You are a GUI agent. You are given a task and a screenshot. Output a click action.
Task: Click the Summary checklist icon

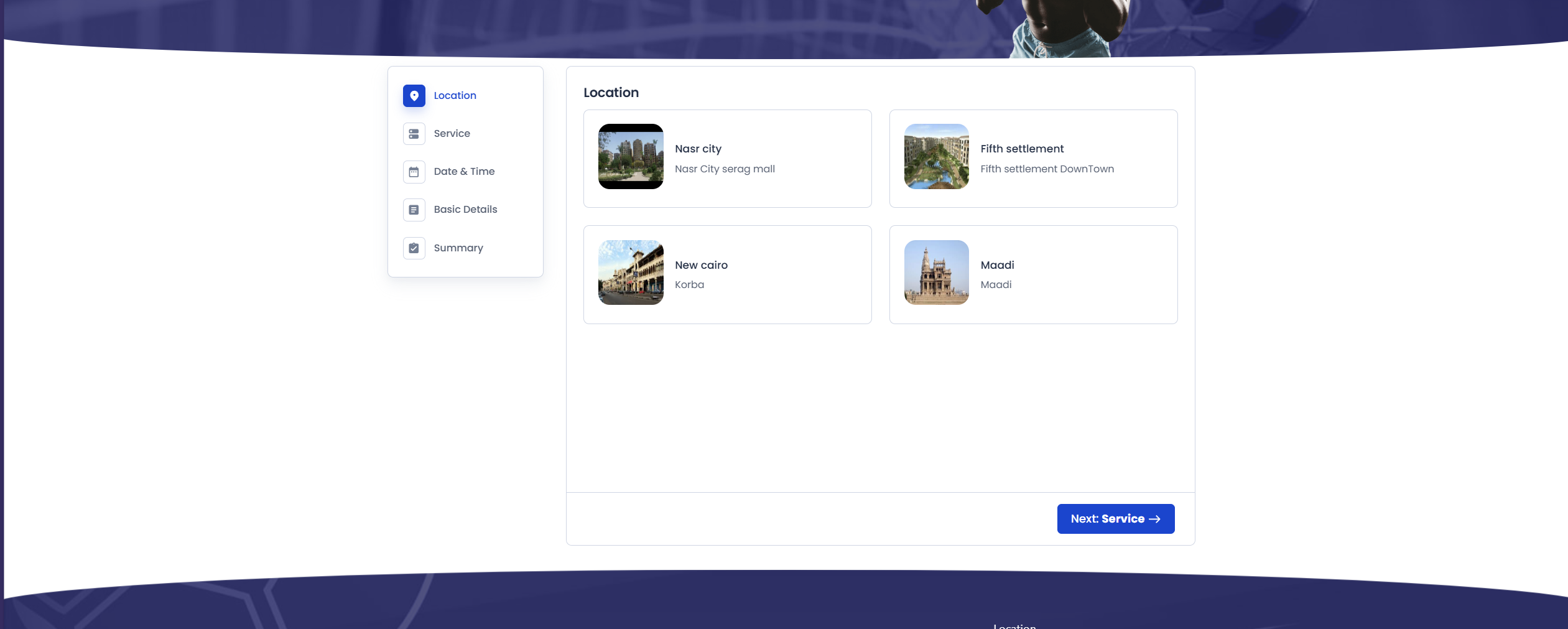[x=414, y=248]
